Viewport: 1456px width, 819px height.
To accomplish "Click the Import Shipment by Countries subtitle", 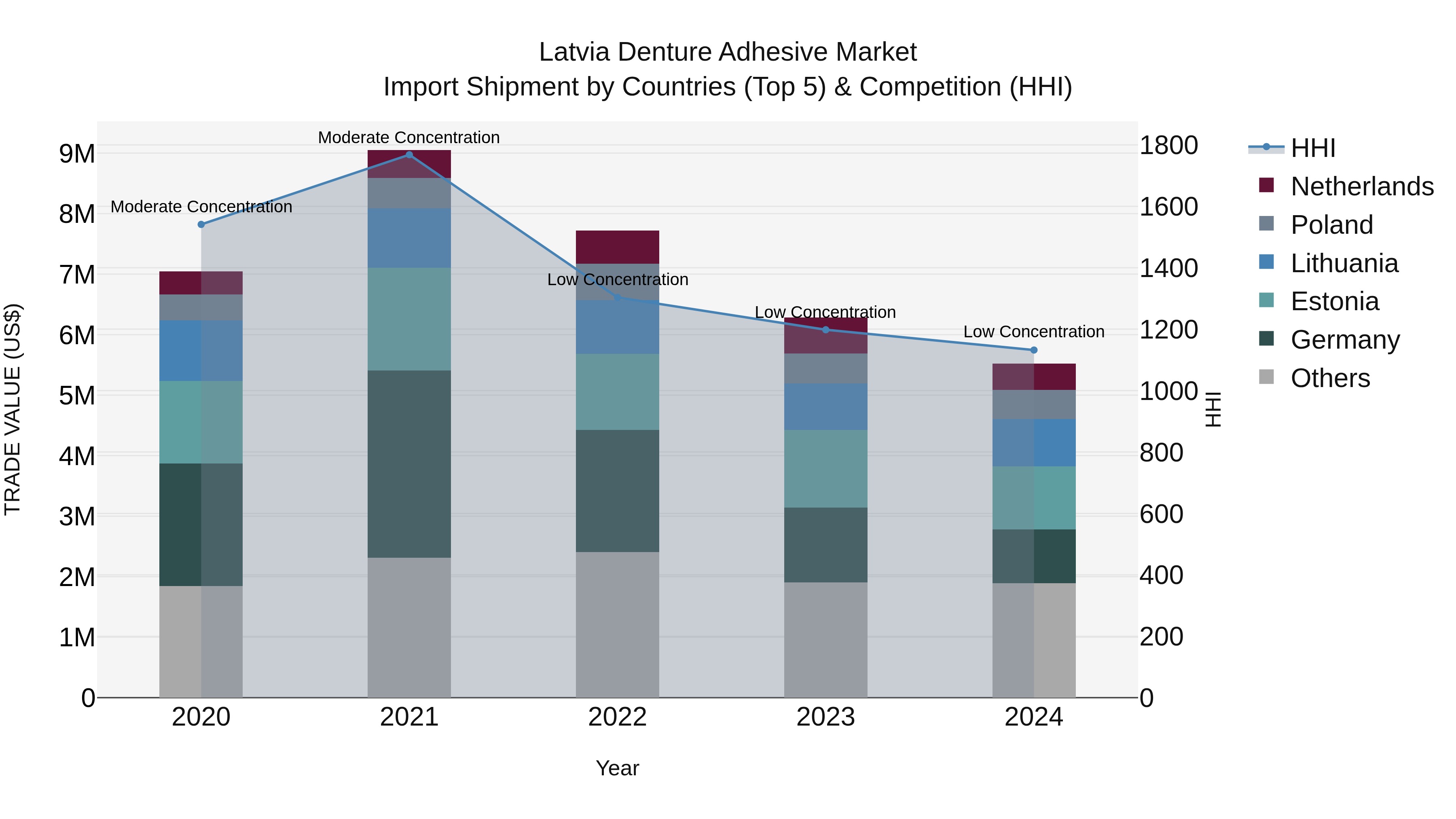I will tap(728, 87).
